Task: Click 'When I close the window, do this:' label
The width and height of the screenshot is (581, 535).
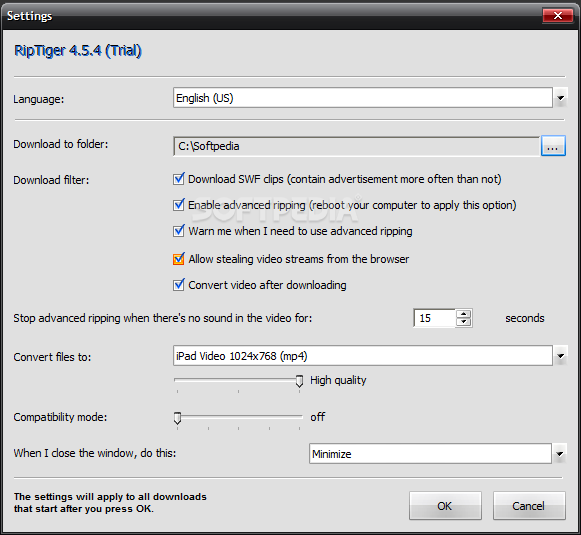Action: click(x=95, y=453)
